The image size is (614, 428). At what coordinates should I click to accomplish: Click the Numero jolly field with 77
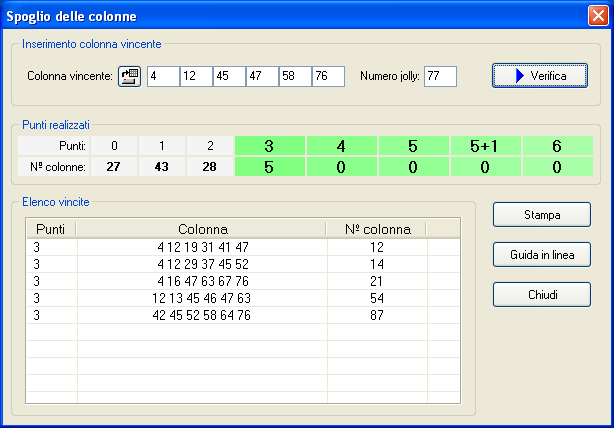[x=440, y=76]
